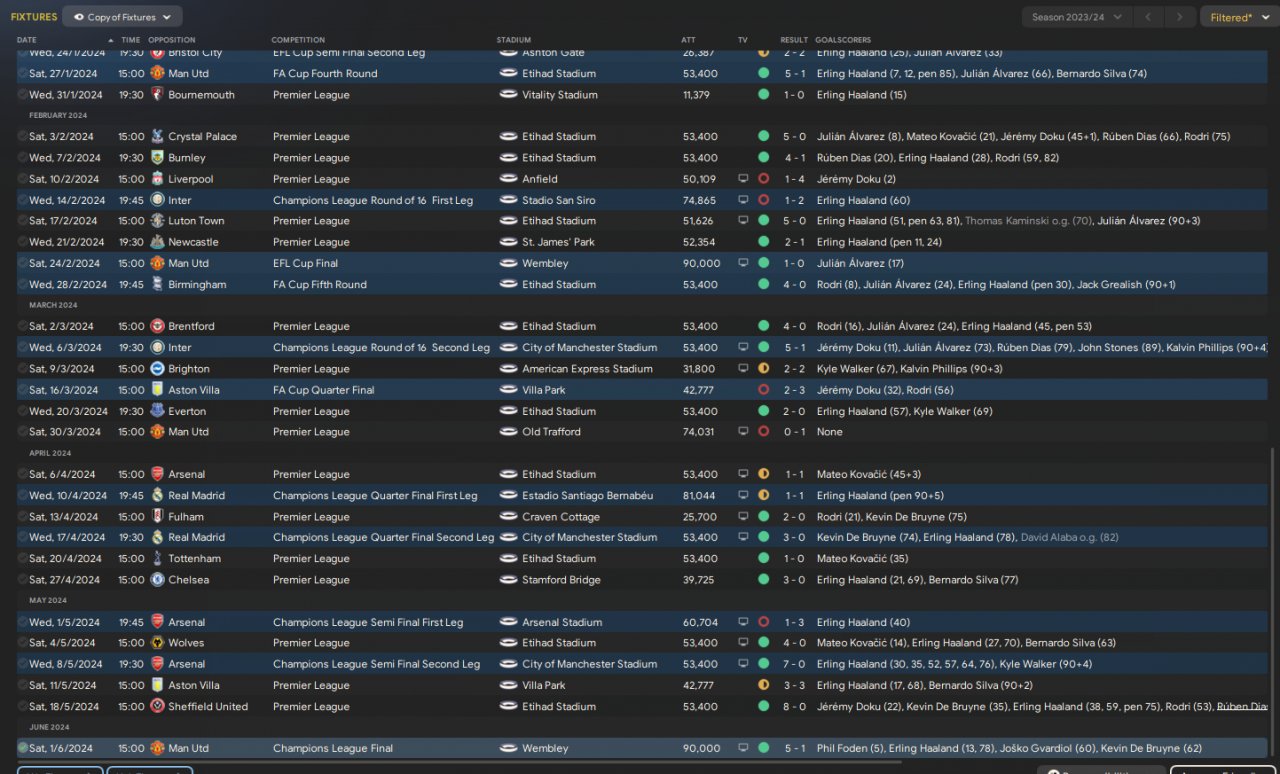Sort fixtures by the Opposition column header
1280x774 pixels.
pyautogui.click(x=172, y=40)
